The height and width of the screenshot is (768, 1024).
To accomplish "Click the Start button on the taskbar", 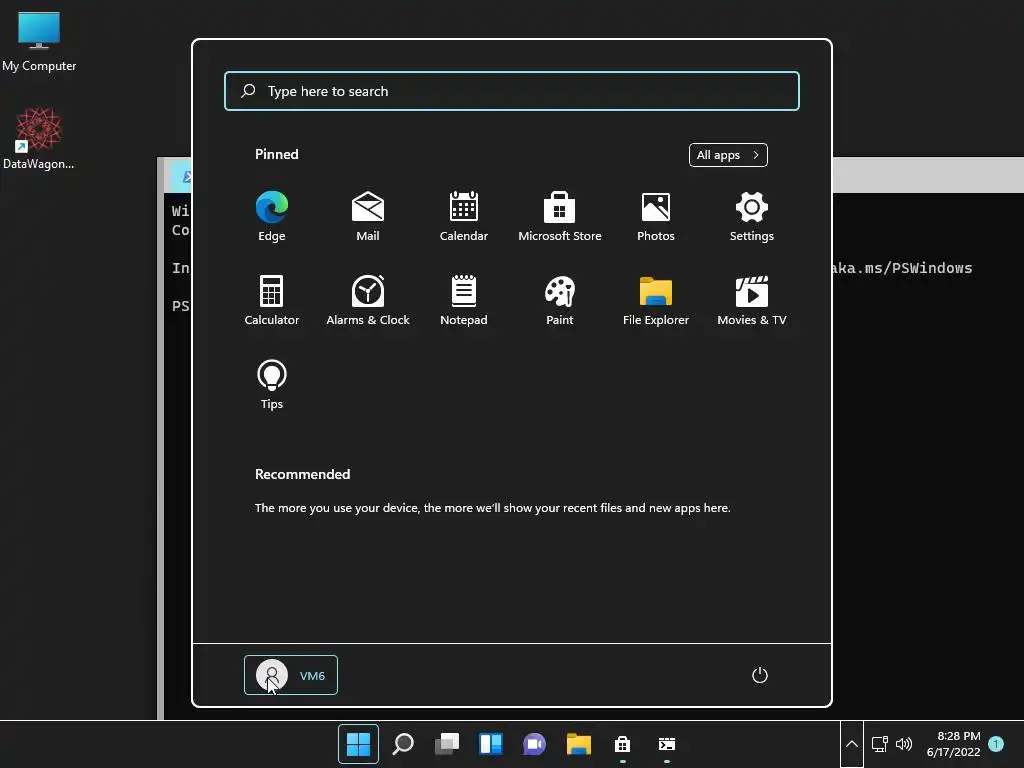I will point(358,744).
